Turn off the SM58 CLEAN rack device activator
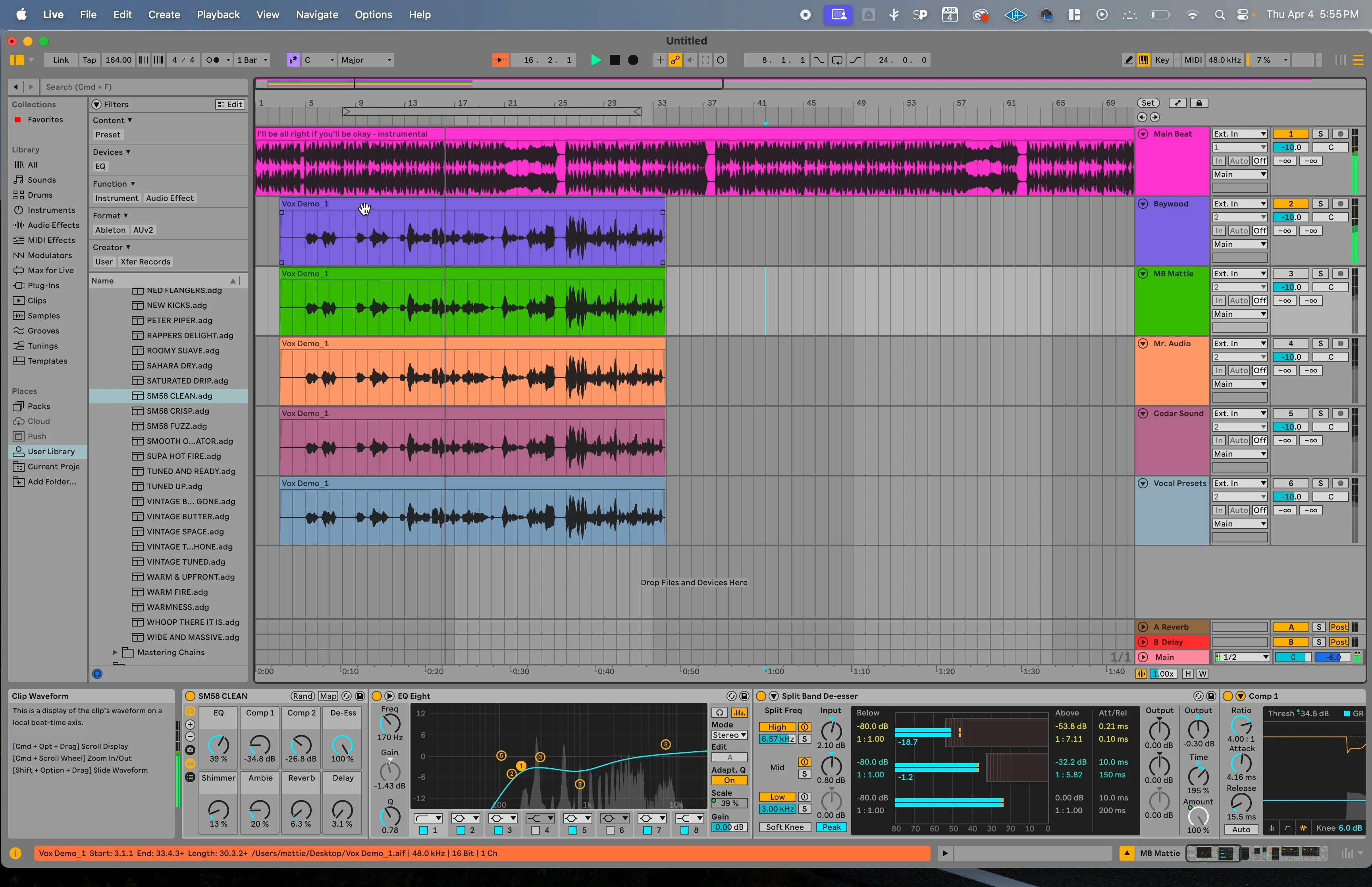1372x887 pixels. [190, 696]
